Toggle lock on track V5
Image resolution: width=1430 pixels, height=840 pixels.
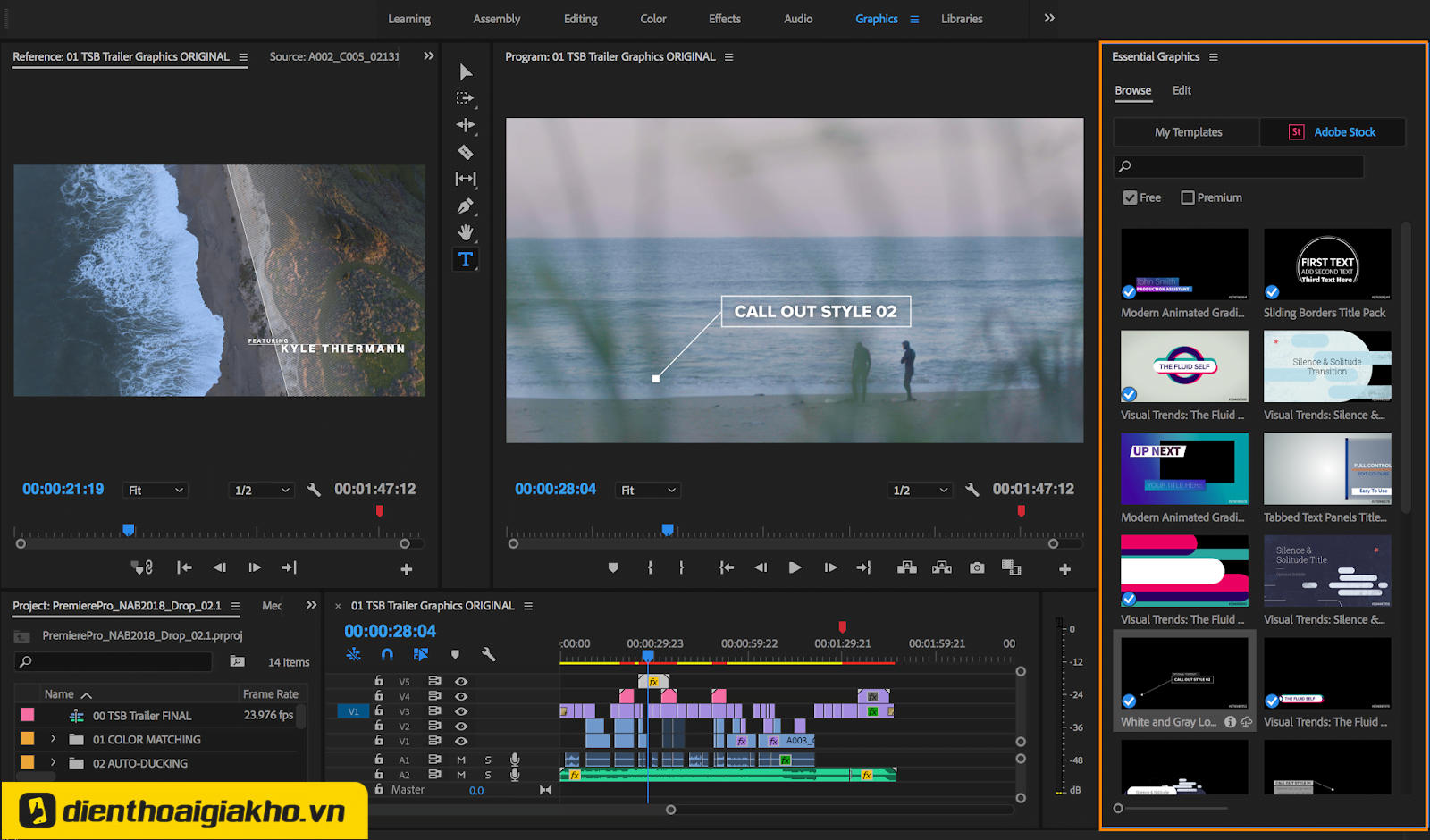click(379, 681)
